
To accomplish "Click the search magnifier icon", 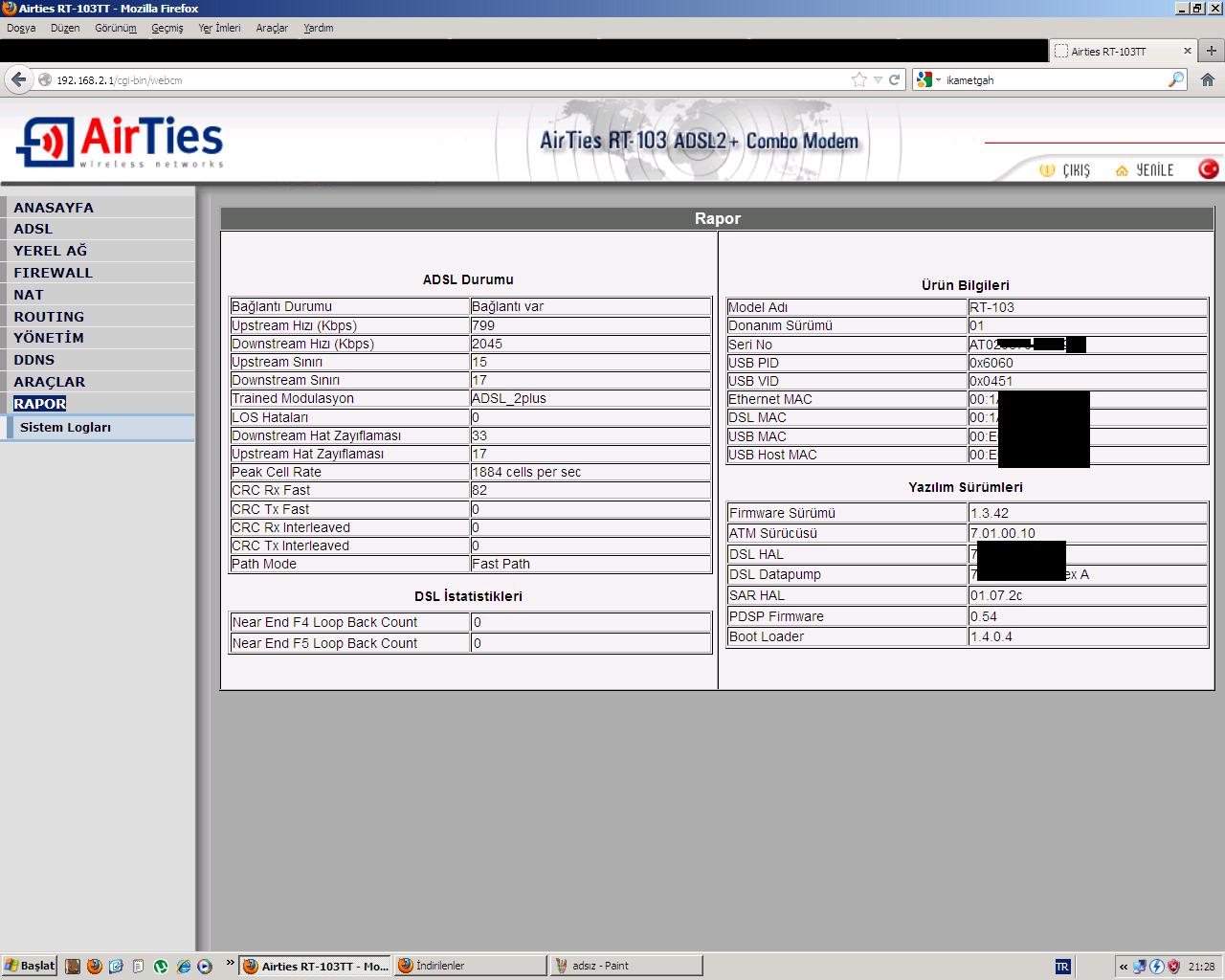I will (1176, 79).
